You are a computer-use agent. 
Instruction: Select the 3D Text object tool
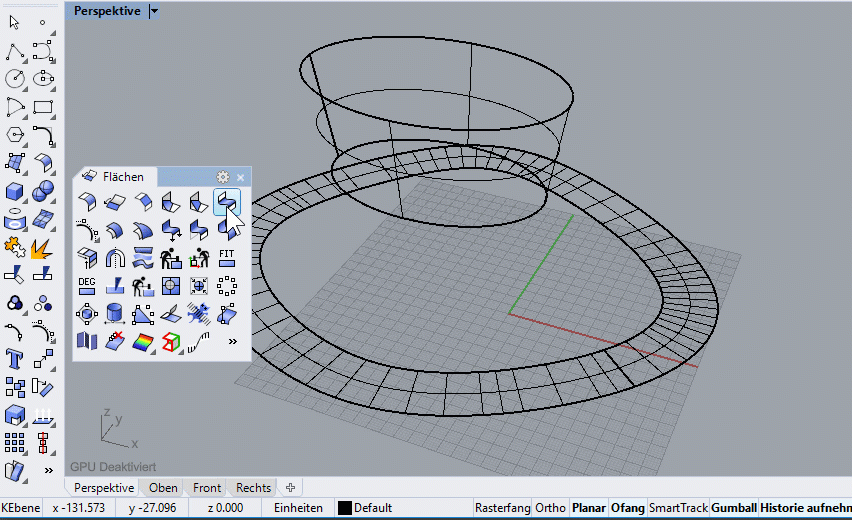(15, 359)
